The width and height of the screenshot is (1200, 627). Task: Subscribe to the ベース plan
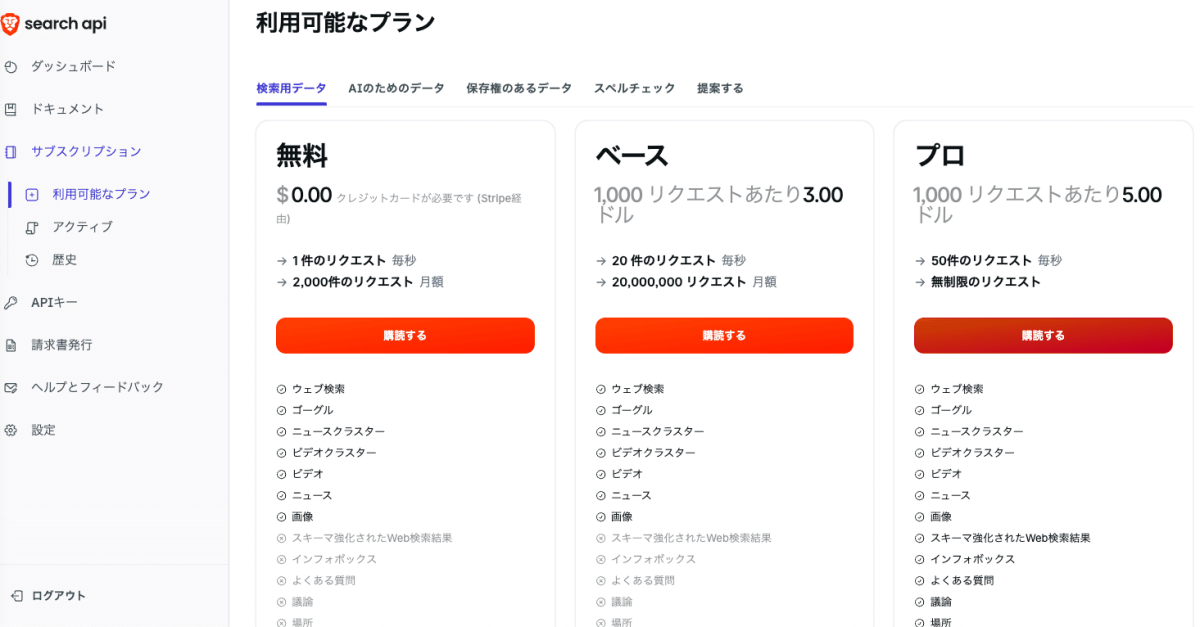point(724,336)
